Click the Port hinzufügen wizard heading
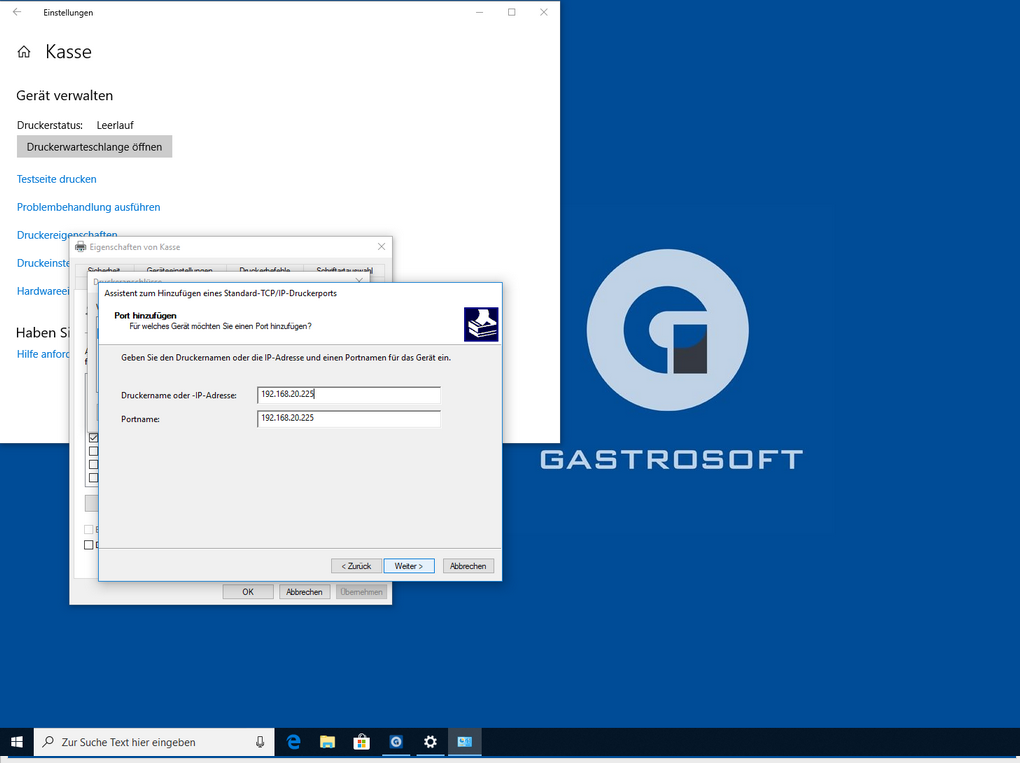 [145, 315]
